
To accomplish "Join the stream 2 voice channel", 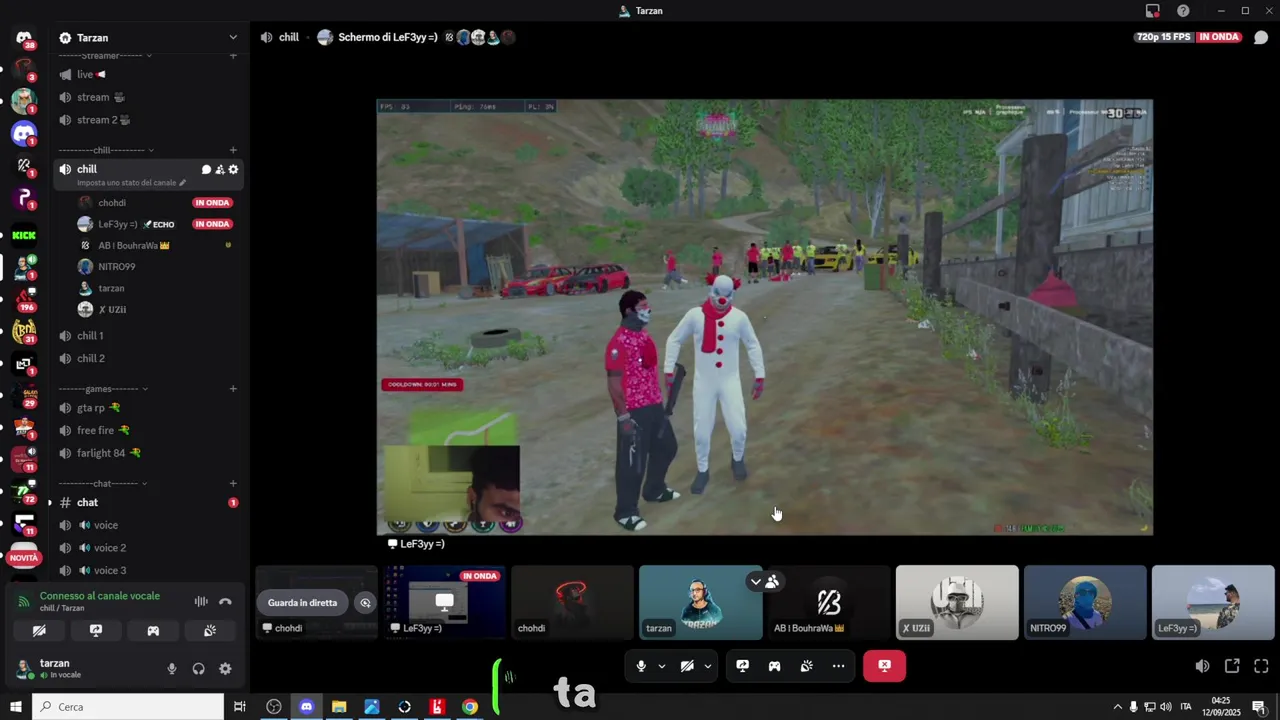I will 148,120.
